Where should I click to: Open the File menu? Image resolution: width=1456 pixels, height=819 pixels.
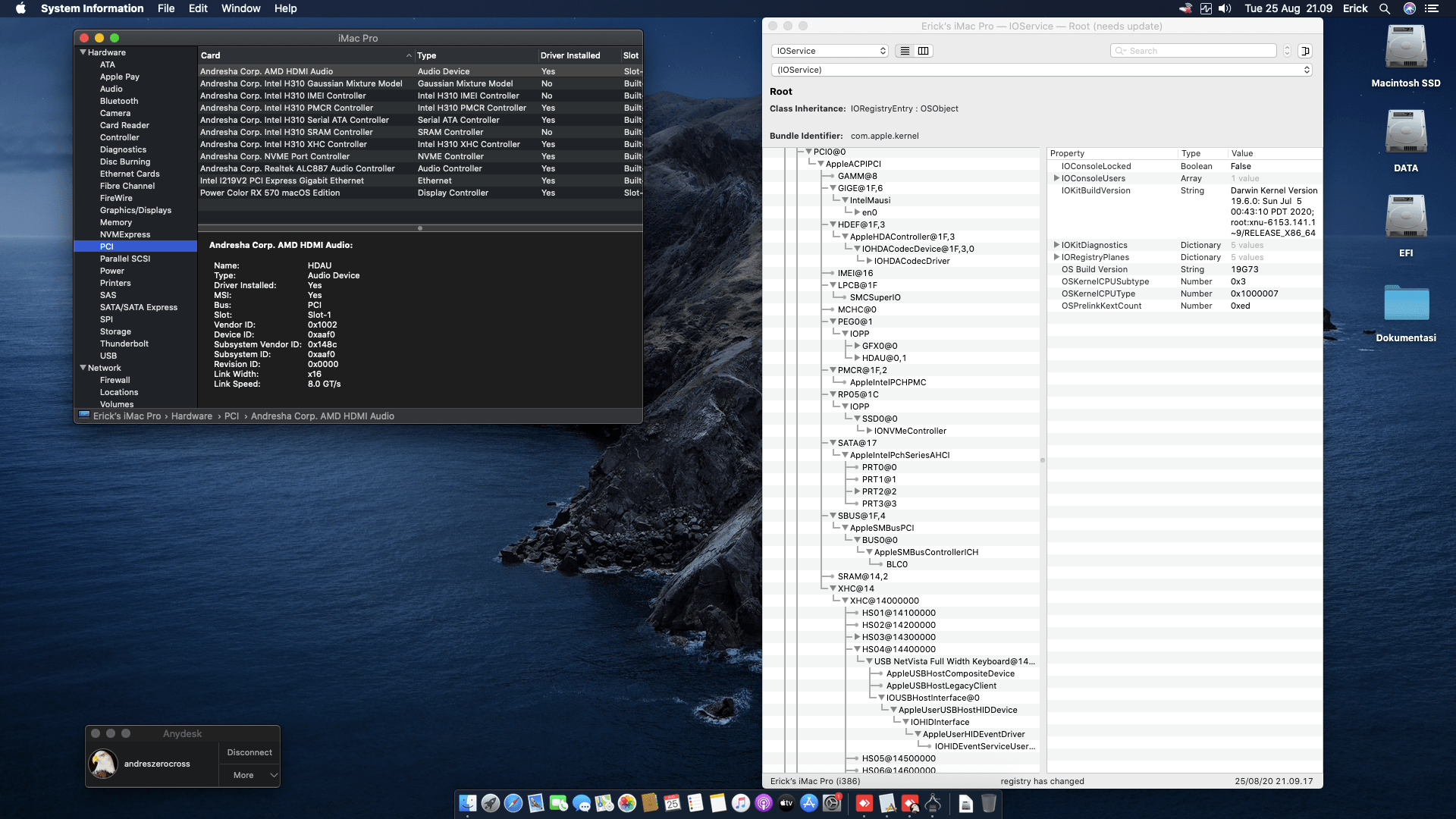[166, 8]
